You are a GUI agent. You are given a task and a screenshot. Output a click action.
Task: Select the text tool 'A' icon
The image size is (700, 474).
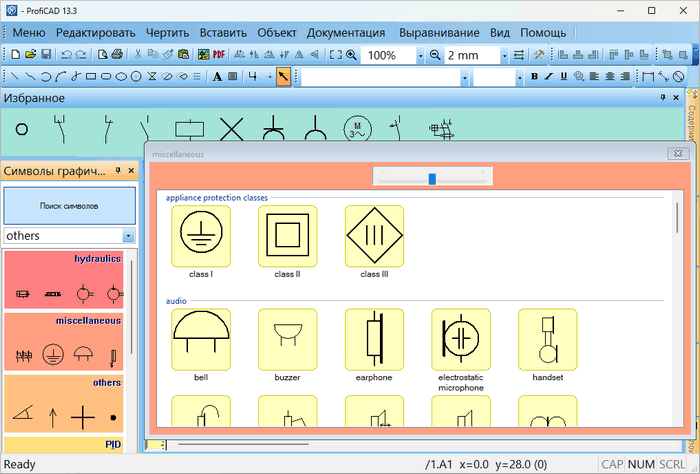pos(217,76)
